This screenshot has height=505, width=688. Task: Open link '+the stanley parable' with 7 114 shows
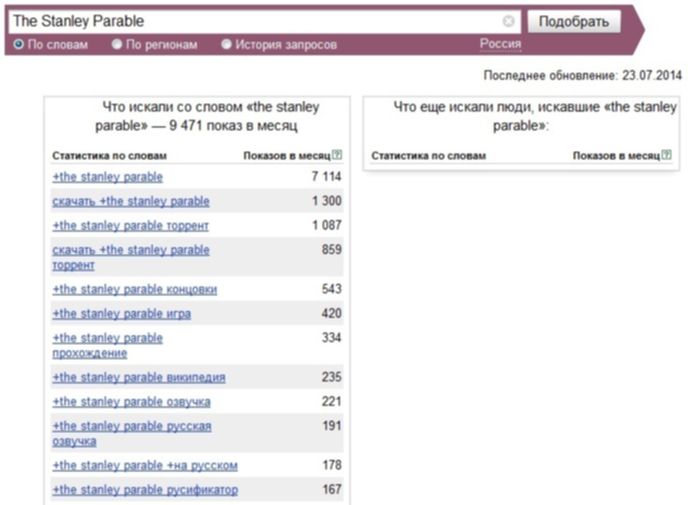[x=108, y=177]
